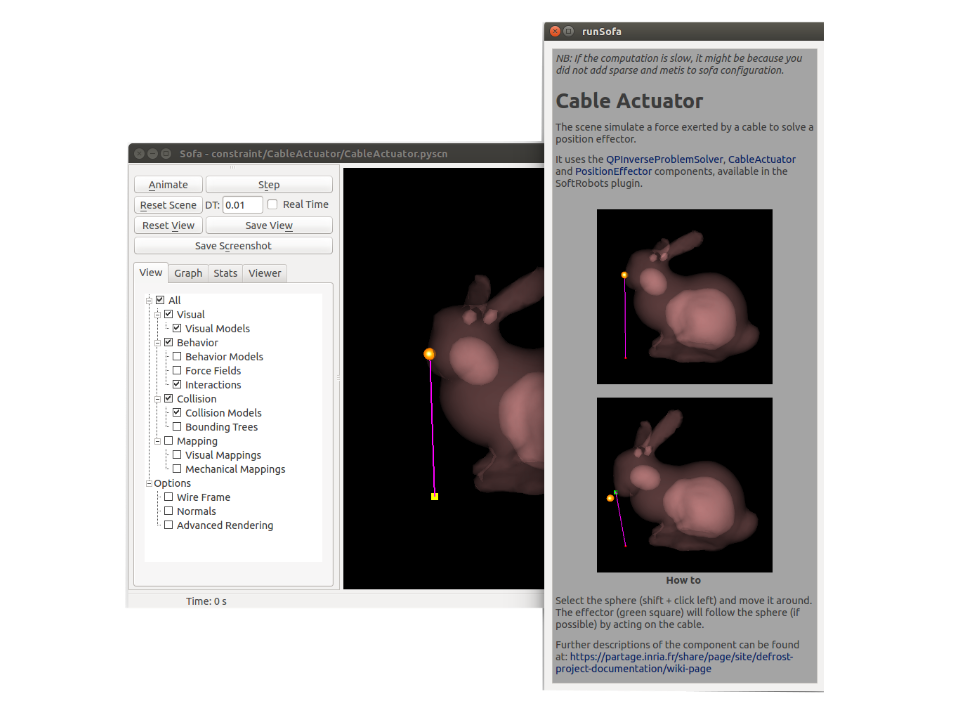960x720 pixels.
Task: Toggle the Behavior checkbox
Action: [168, 342]
